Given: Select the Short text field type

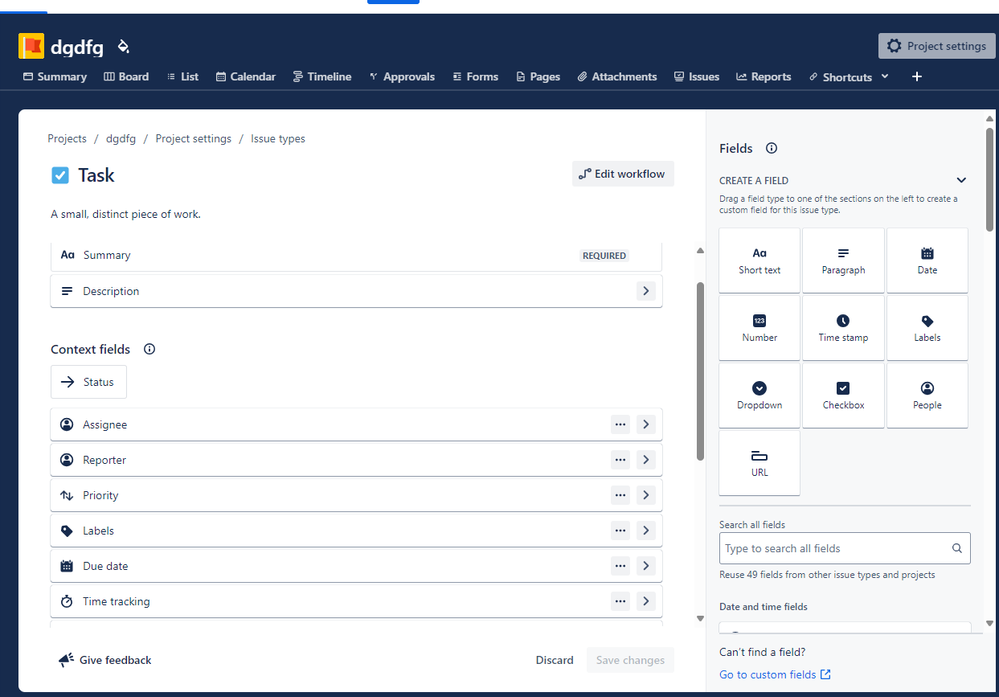Looking at the screenshot, I should coord(759,261).
